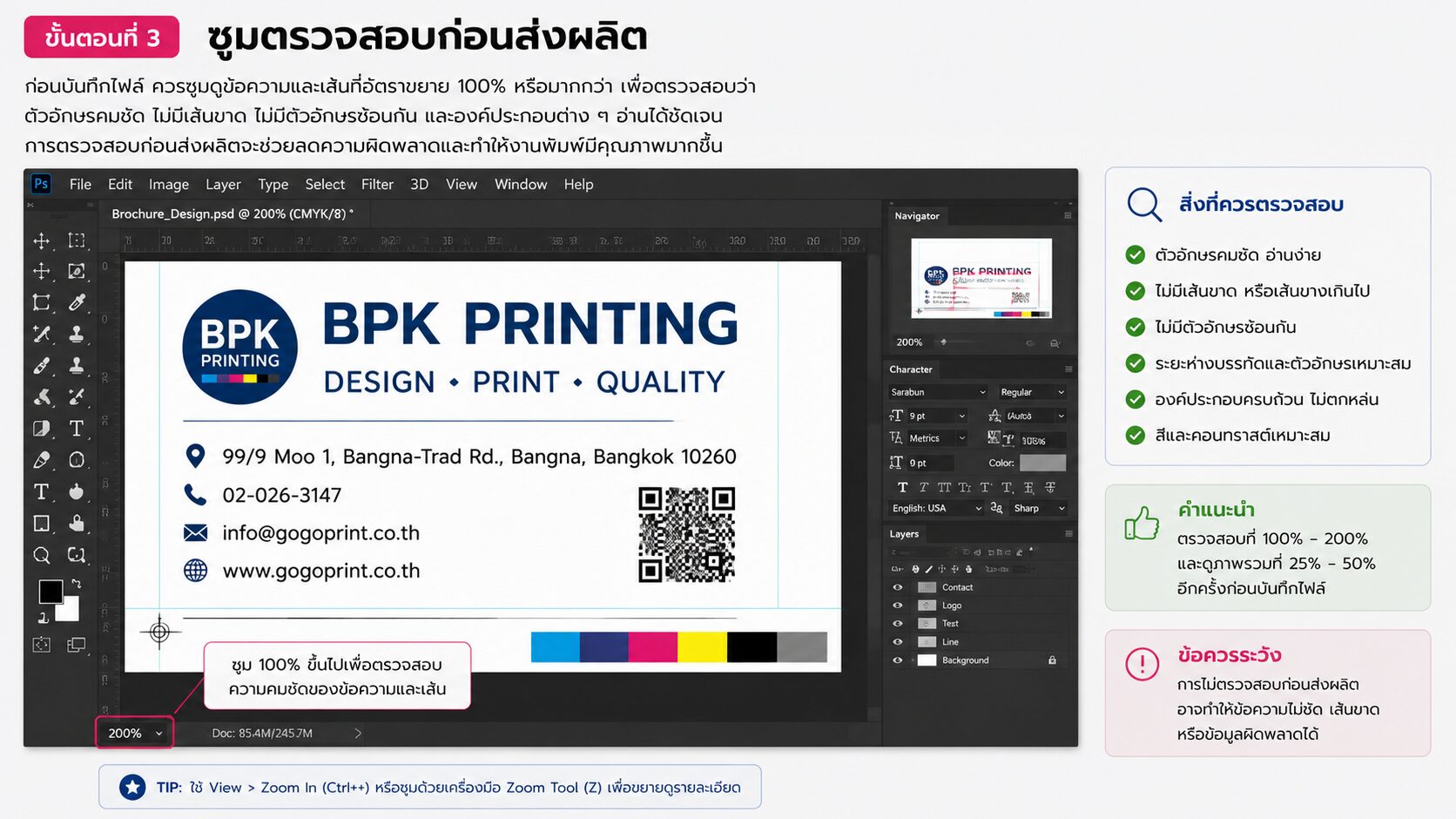Select the Pen tool

click(41, 460)
